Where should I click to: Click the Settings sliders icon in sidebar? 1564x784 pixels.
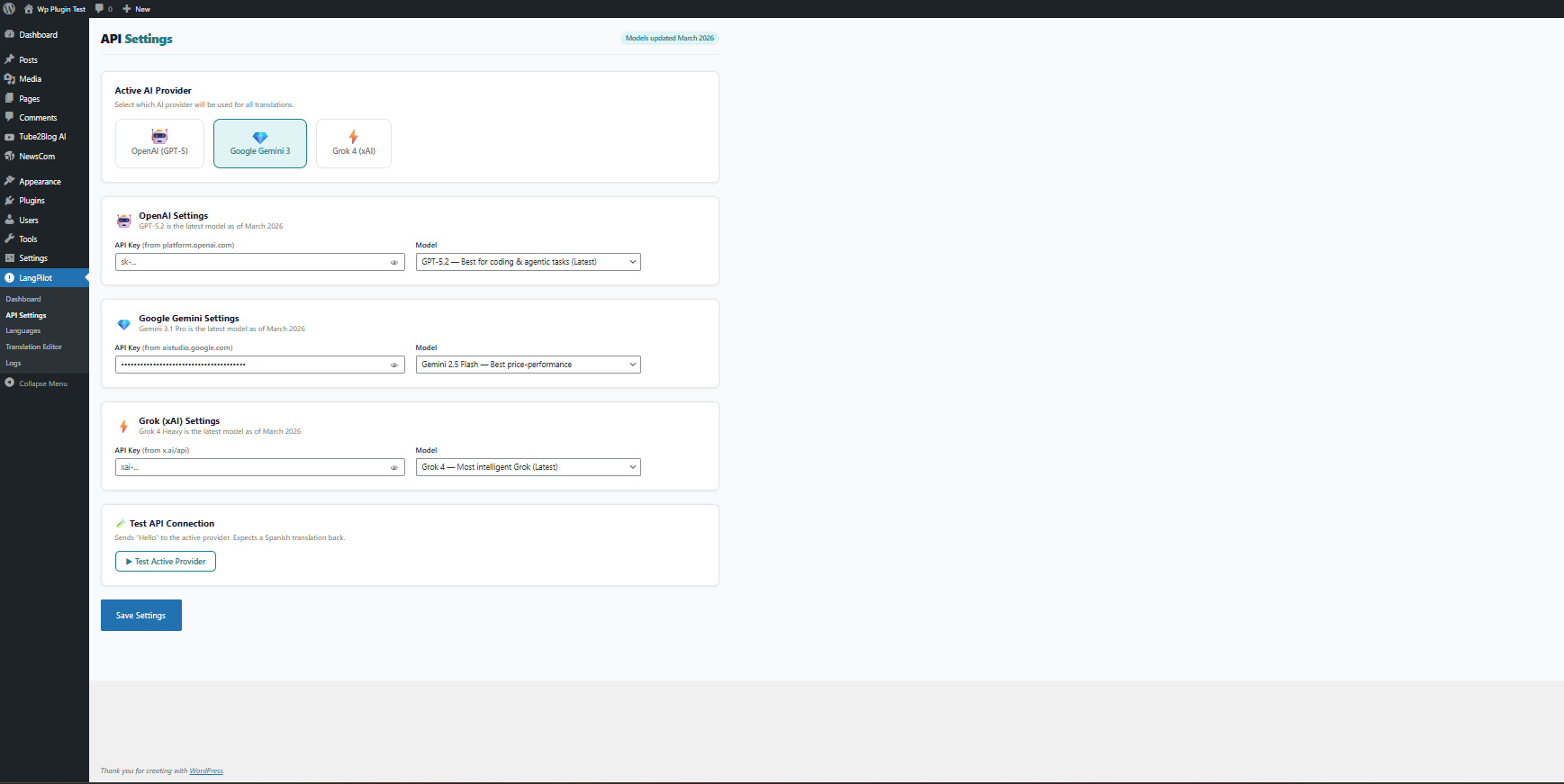10,258
